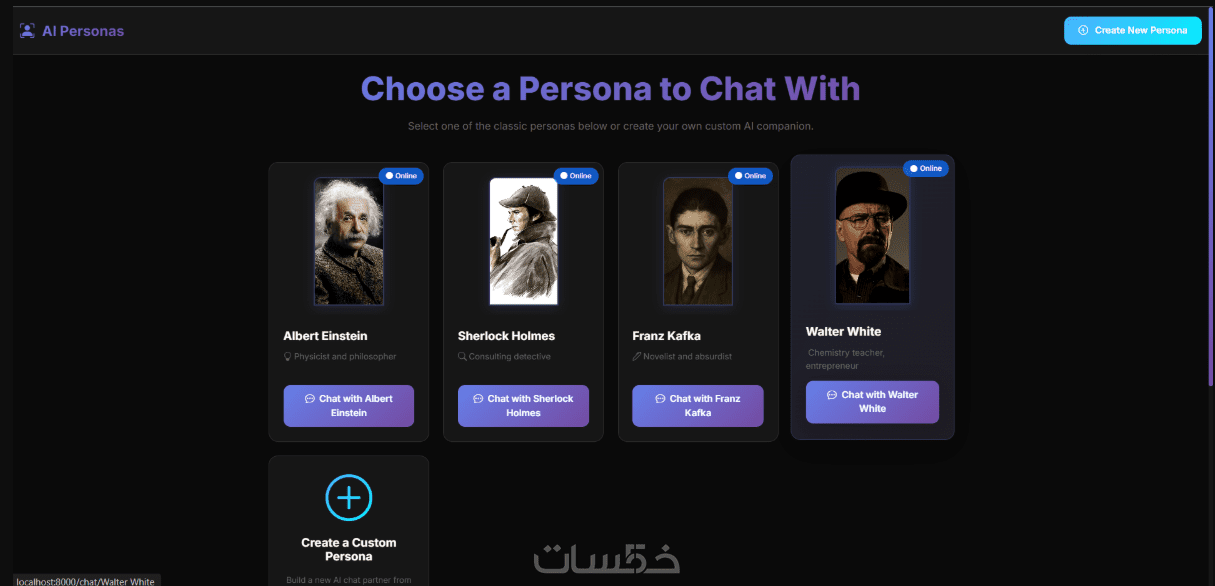Open the AI Personas home link
The image size is (1215, 586).
[x=83, y=31]
